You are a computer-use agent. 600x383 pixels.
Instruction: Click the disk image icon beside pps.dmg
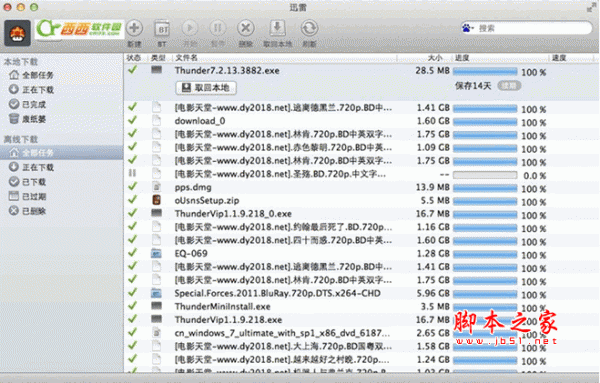pyautogui.click(x=157, y=187)
